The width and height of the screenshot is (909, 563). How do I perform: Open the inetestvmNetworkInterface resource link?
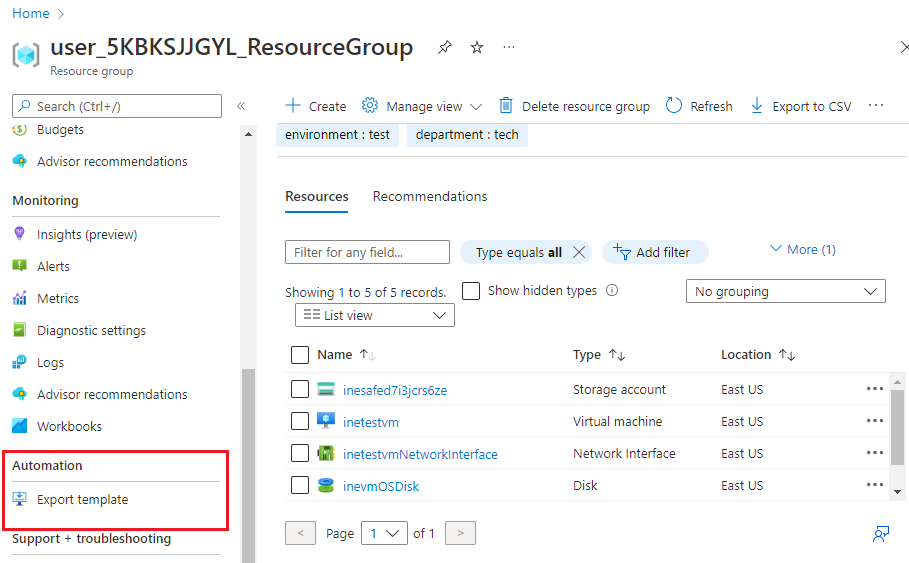[420, 454]
